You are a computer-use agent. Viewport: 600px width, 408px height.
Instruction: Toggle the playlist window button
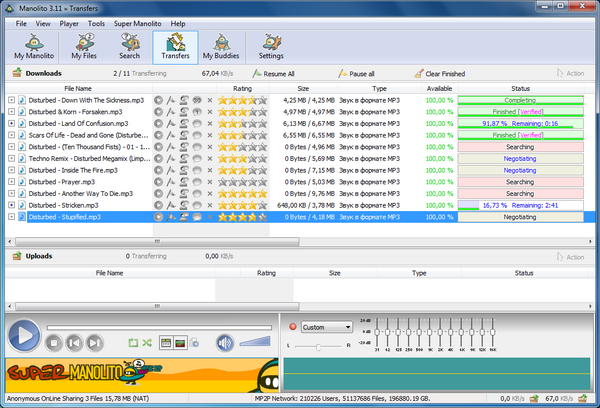pos(166,343)
